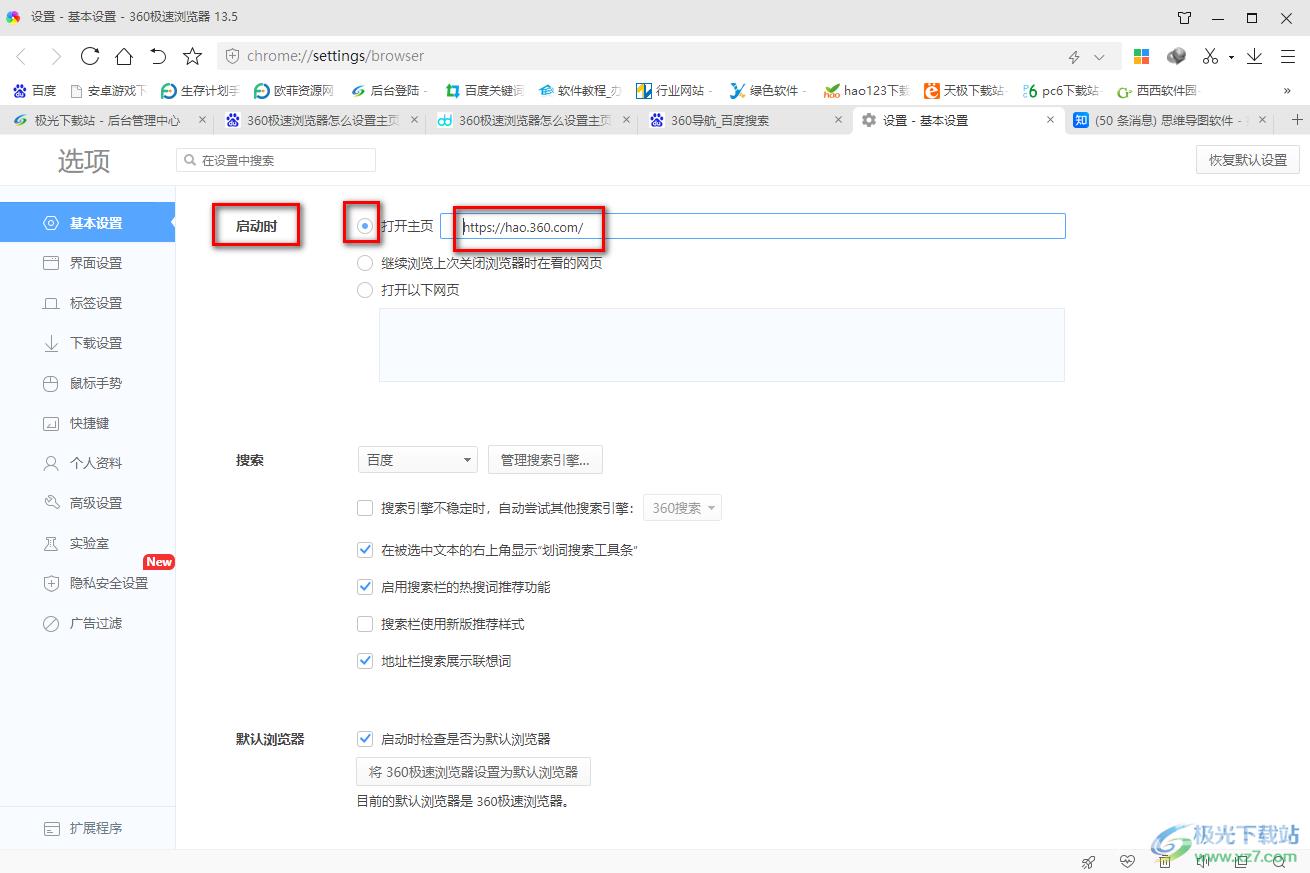
Task: Switch to the 极光下载站 后台管理中心 tab
Action: (x=107, y=120)
